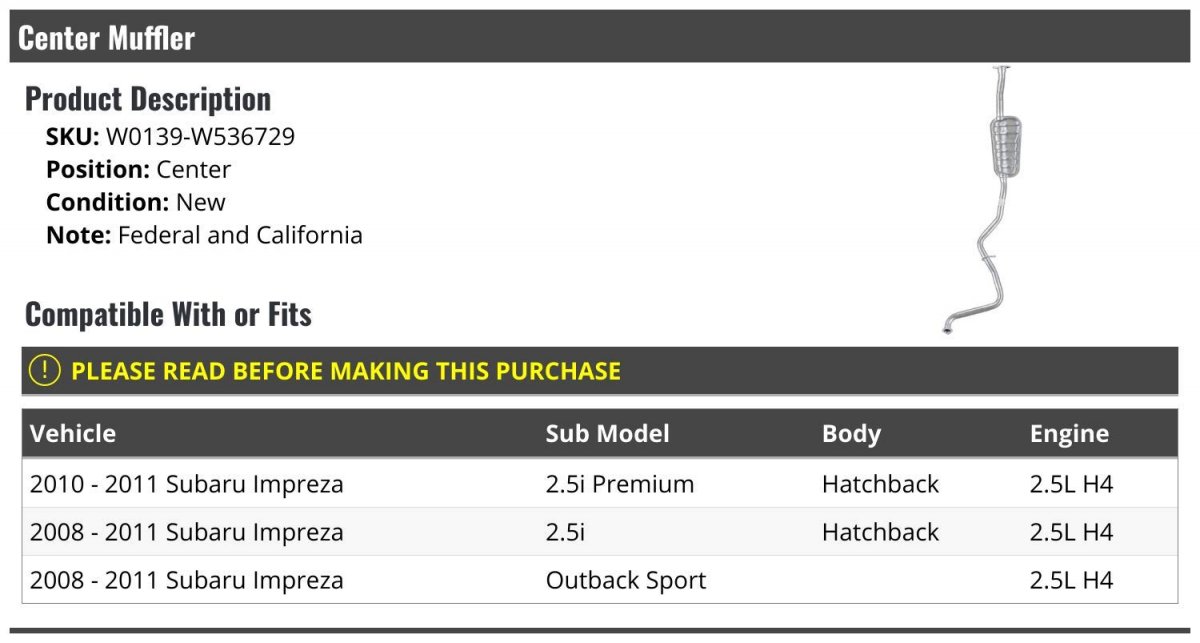
Task: Click the center muffler product image
Action: click(x=988, y=200)
